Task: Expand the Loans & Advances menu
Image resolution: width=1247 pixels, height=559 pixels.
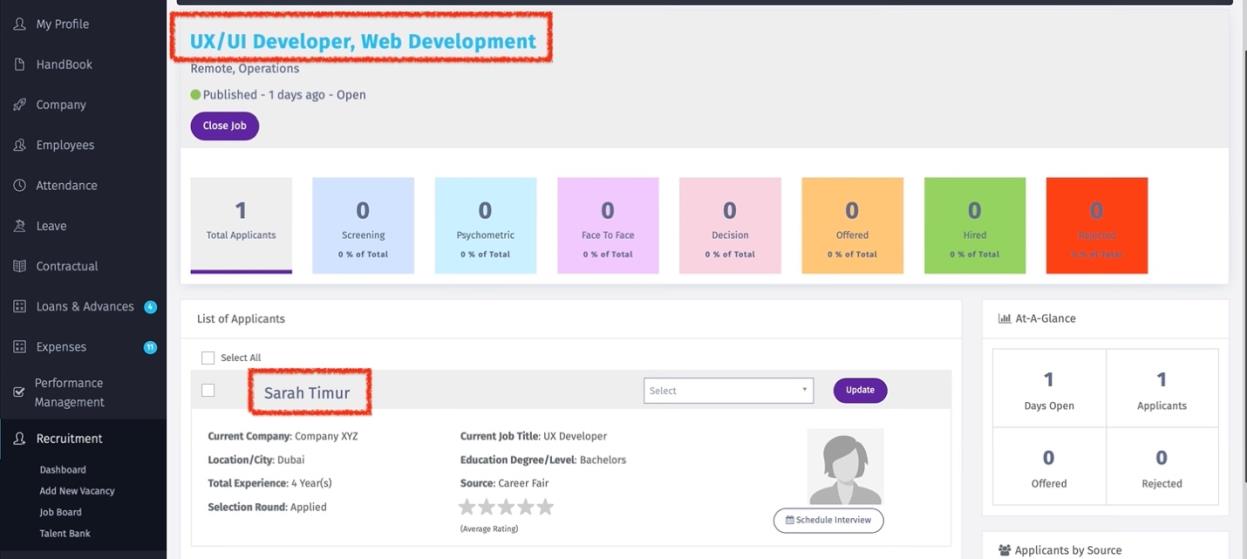Action: pyautogui.click(x=84, y=307)
